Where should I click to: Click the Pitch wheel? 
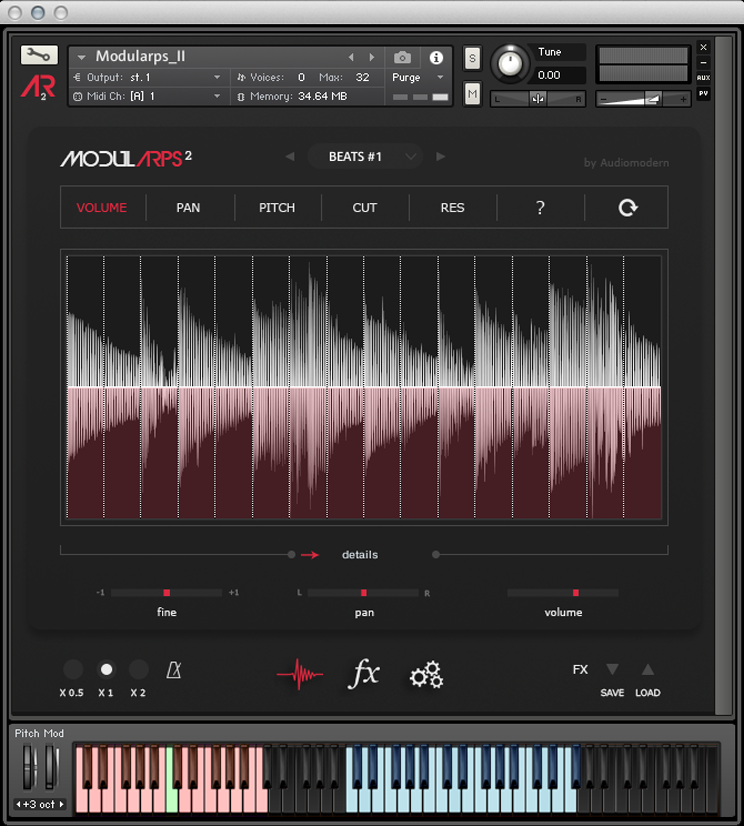tap(29, 766)
